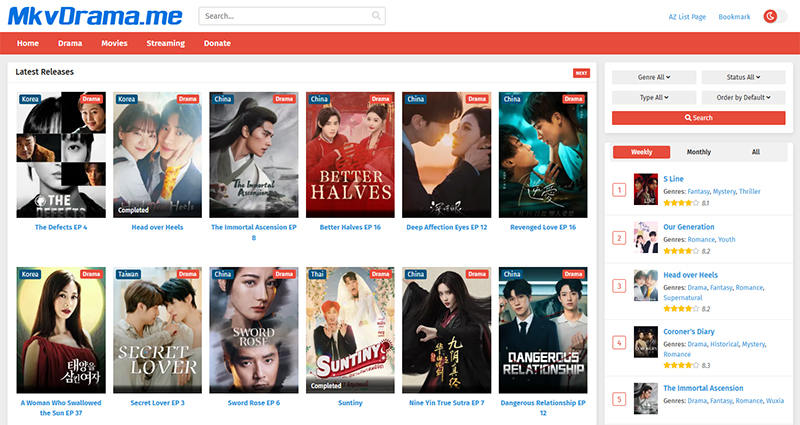Open the Suntiny poster
The image size is (800, 425).
[x=350, y=330]
